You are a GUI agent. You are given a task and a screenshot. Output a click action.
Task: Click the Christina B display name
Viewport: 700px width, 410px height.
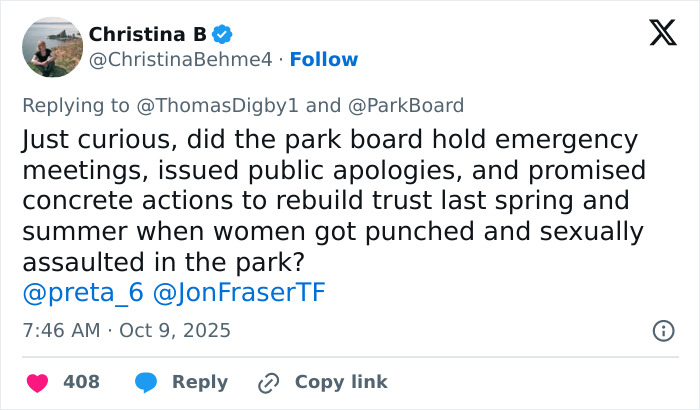(x=147, y=35)
